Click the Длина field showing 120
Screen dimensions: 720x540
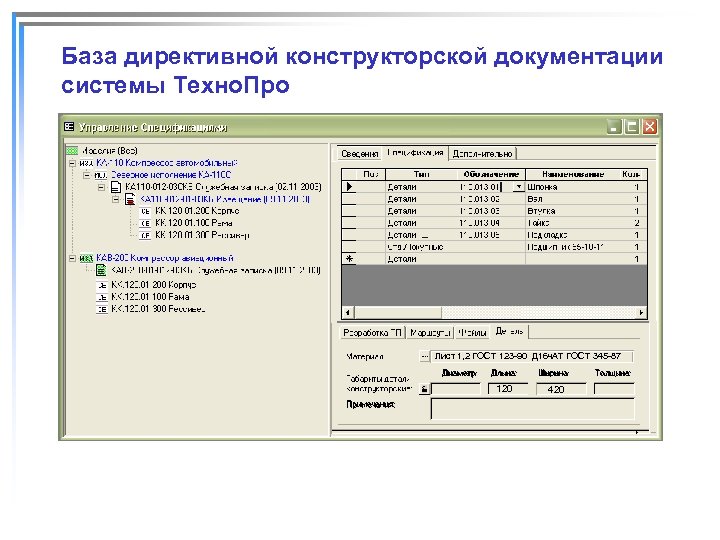pos(507,389)
